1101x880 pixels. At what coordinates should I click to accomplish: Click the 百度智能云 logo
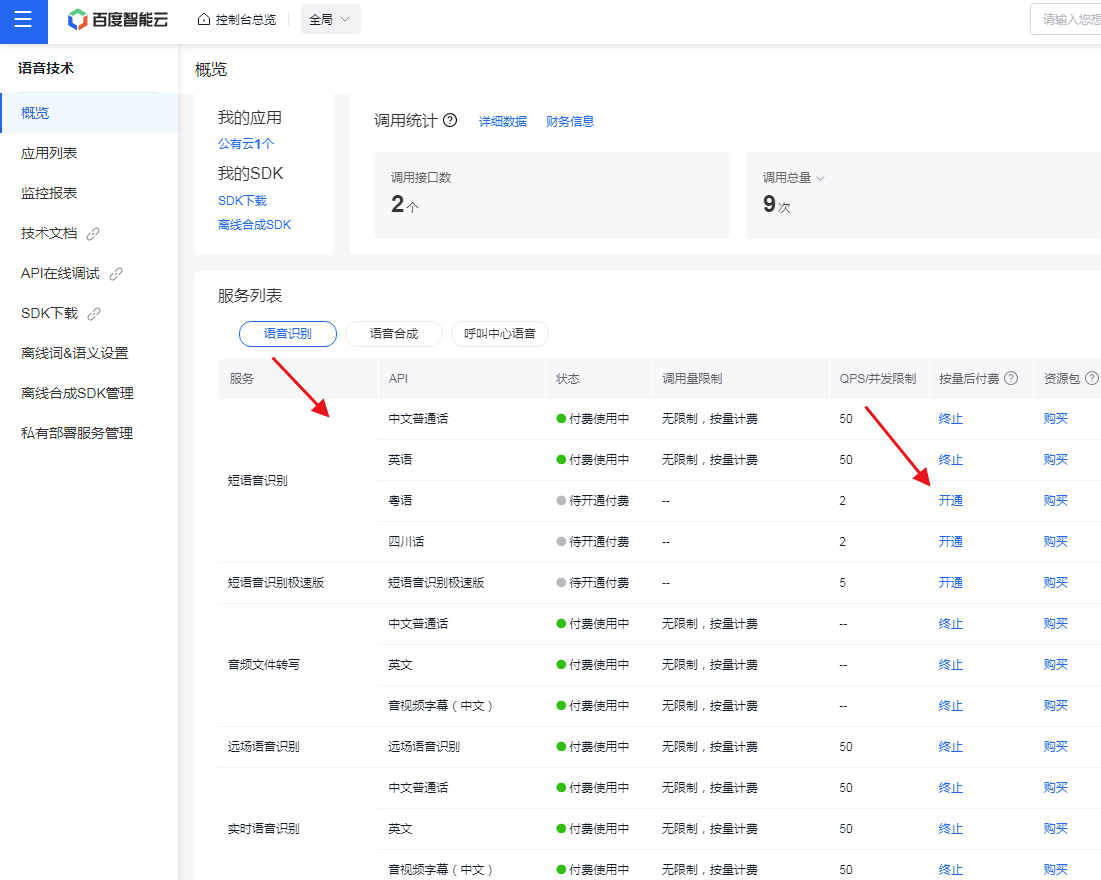click(x=118, y=20)
